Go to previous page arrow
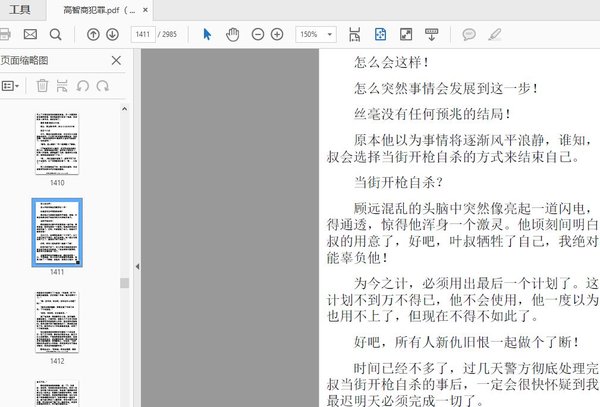600x407 pixels. [93, 34]
